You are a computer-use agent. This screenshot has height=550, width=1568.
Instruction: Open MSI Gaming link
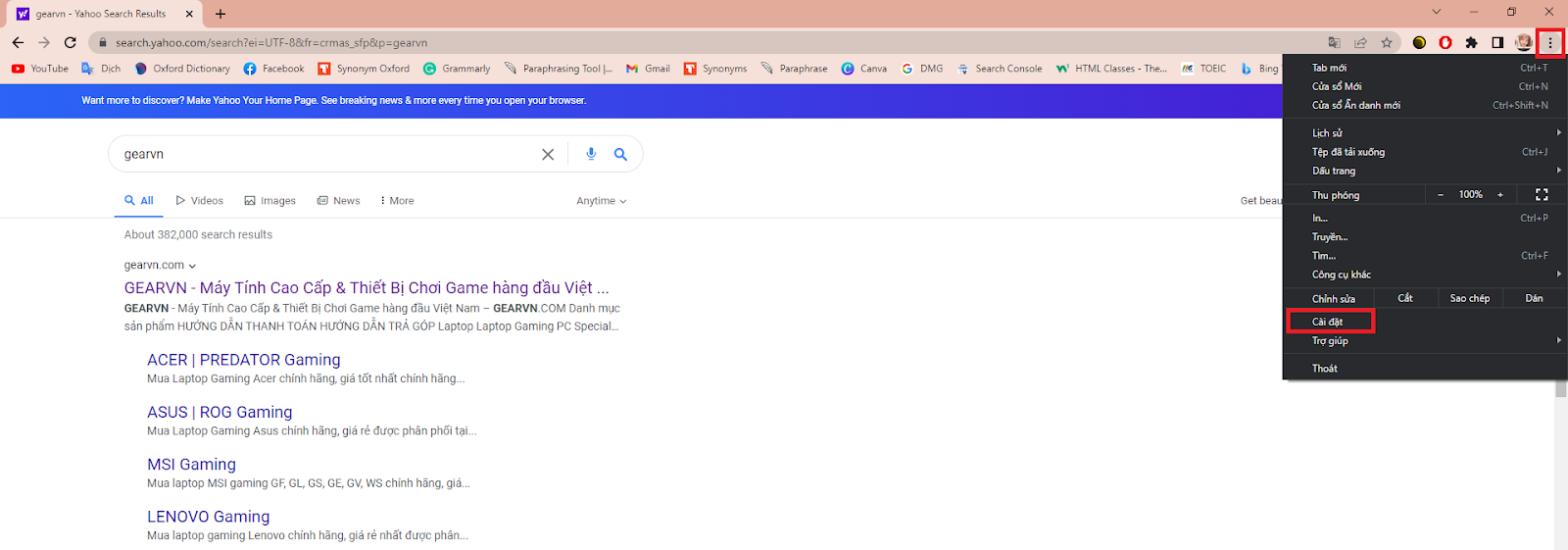pos(191,465)
